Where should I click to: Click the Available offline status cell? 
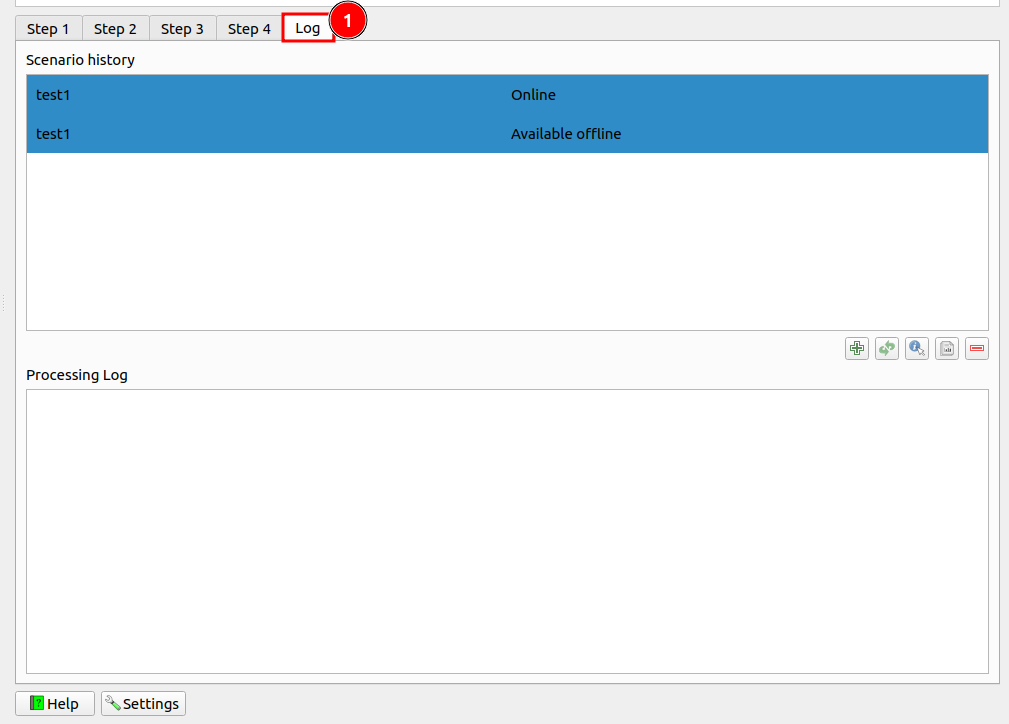point(566,134)
